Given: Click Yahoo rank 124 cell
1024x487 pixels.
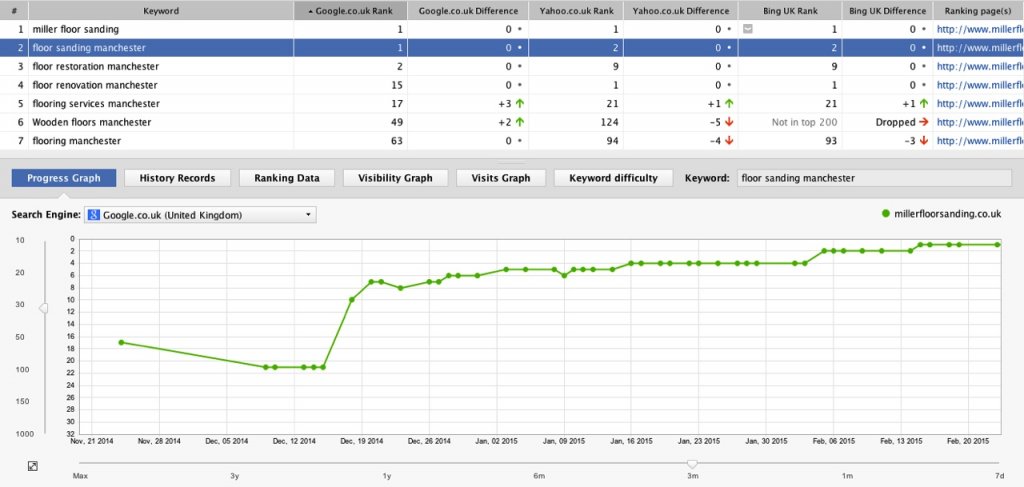Looking at the screenshot, I should [x=576, y=122].
